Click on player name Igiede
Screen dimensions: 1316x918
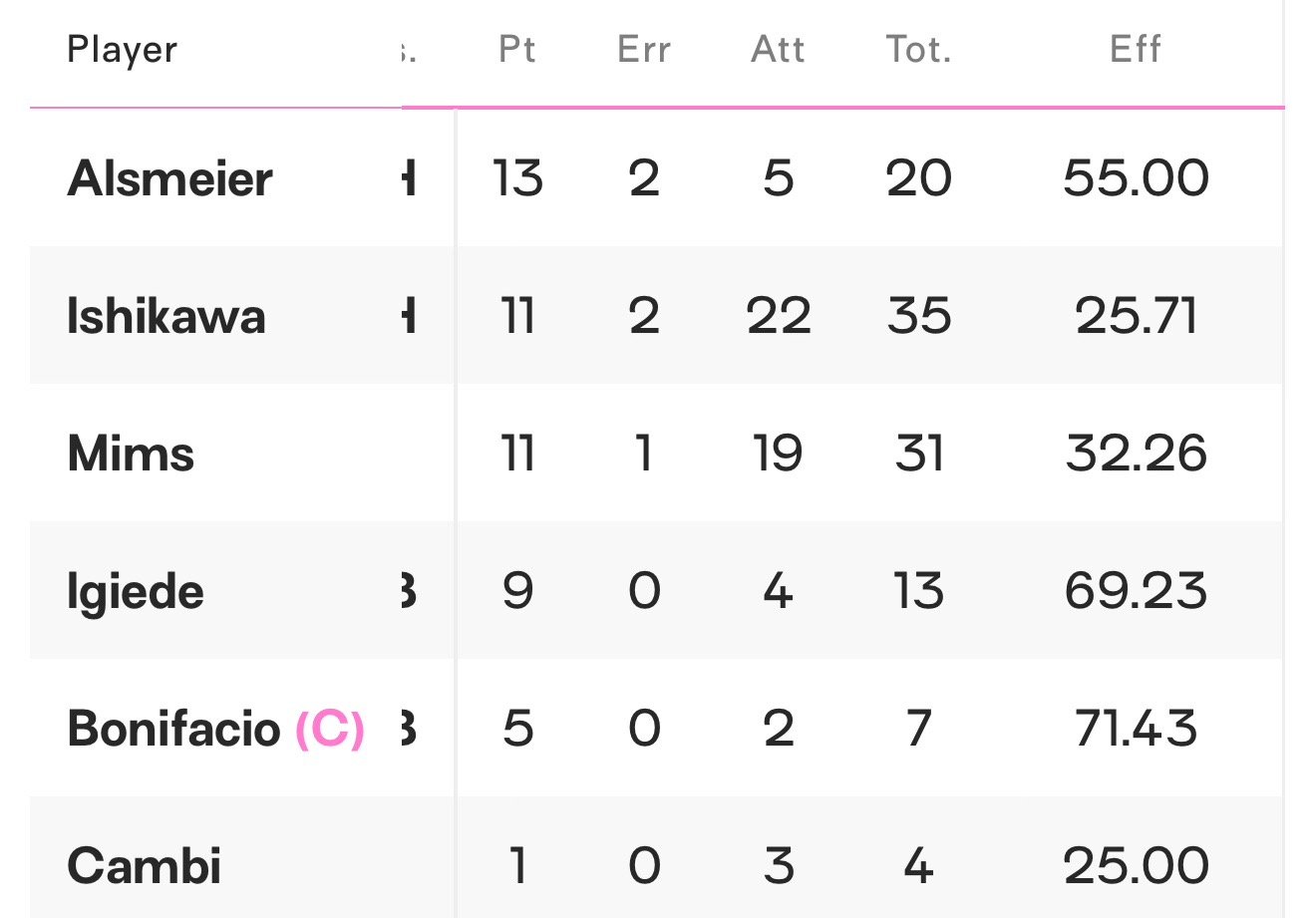click(136, 593)
